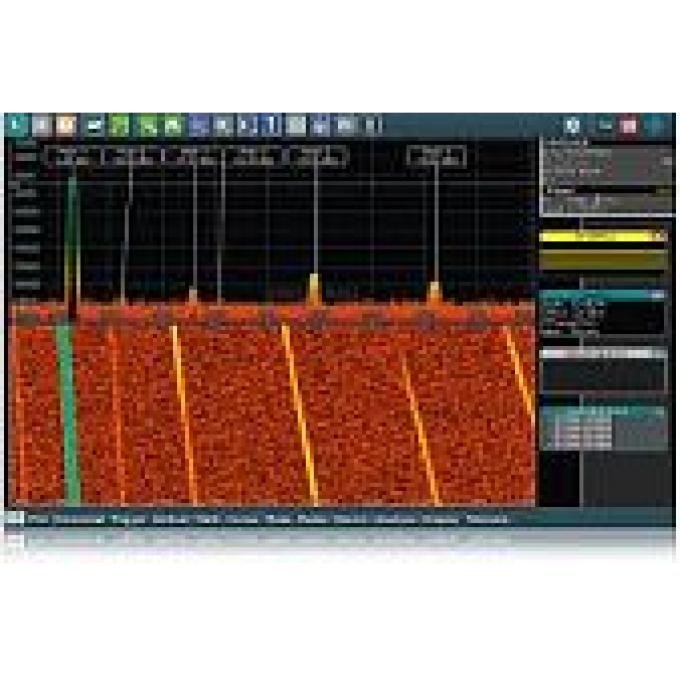Click the leftmost peak label above green marker
The height and width of the screenshot is (680, 680).
tap(72, 157)
